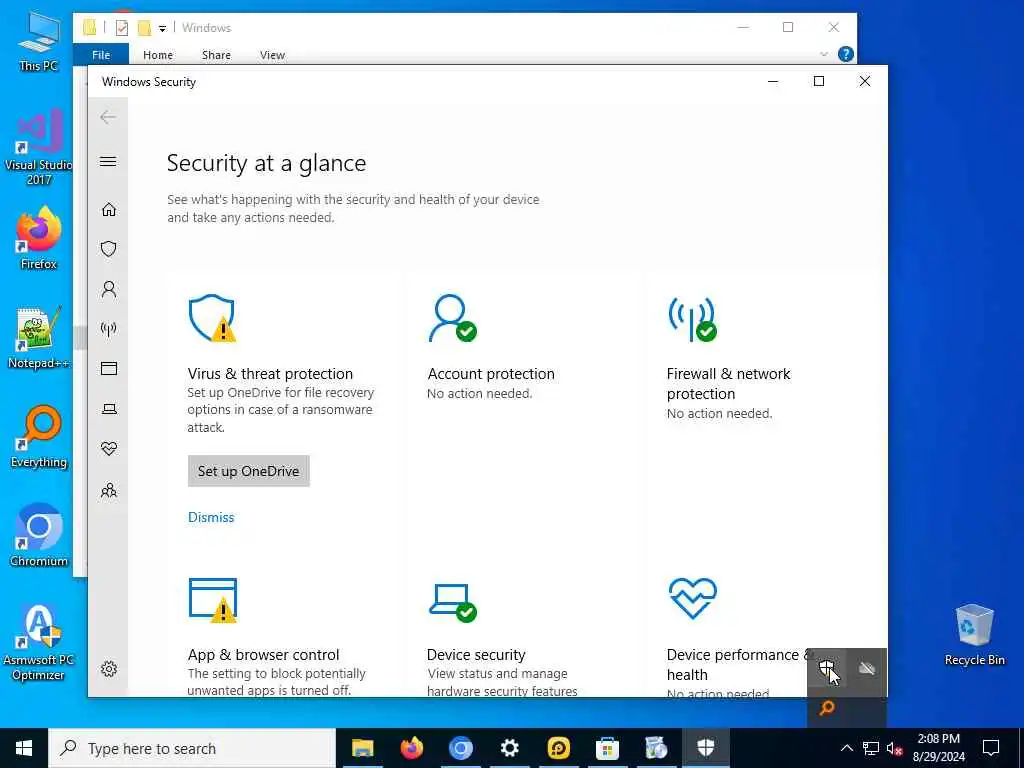Image resolution: width=1024 pixels, height=768 pixels.
Task: Click the Set up OneDrive button
Action: click(x=249, y=471)
